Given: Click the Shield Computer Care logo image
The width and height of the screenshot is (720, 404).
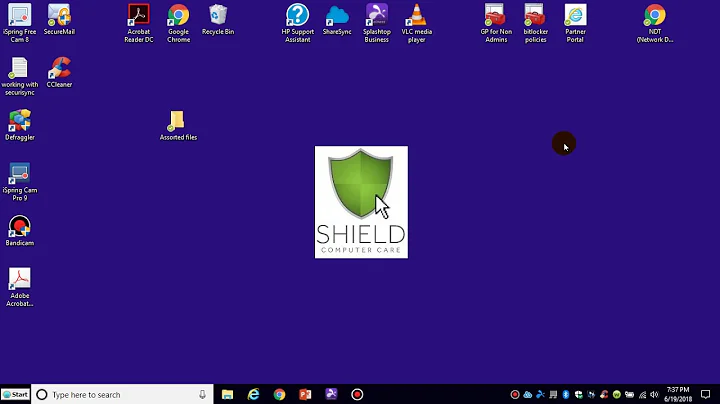Looking at the screenshot, I should coord(361,202).
